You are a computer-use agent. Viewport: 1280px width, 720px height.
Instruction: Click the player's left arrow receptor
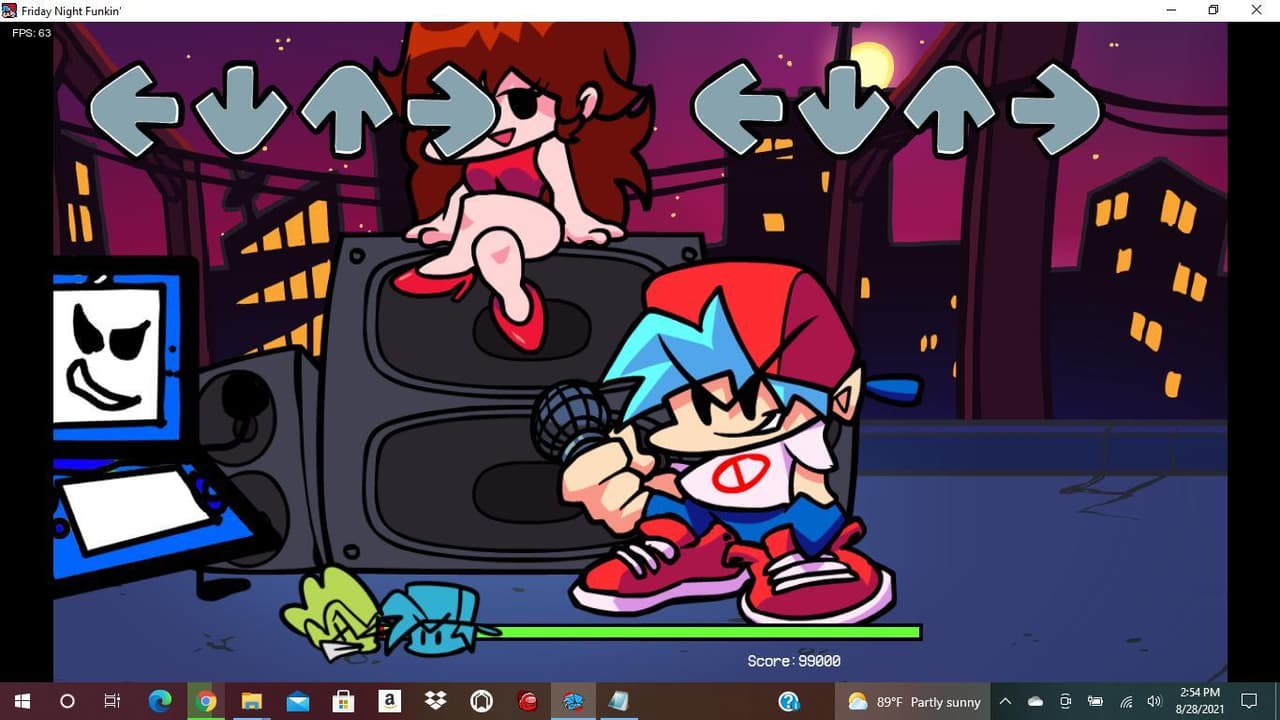(737, 108)
